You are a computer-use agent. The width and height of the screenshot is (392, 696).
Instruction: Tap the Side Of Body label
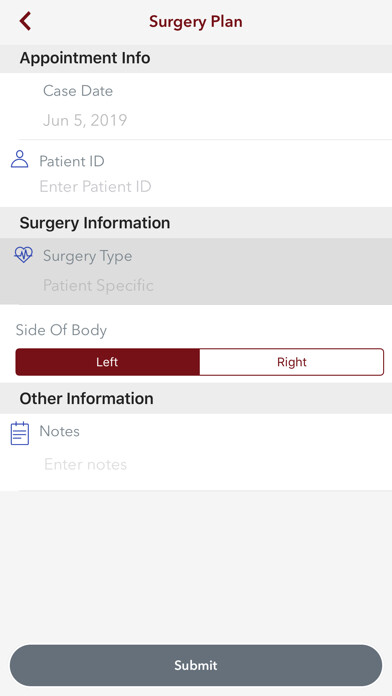click(61, 330)
